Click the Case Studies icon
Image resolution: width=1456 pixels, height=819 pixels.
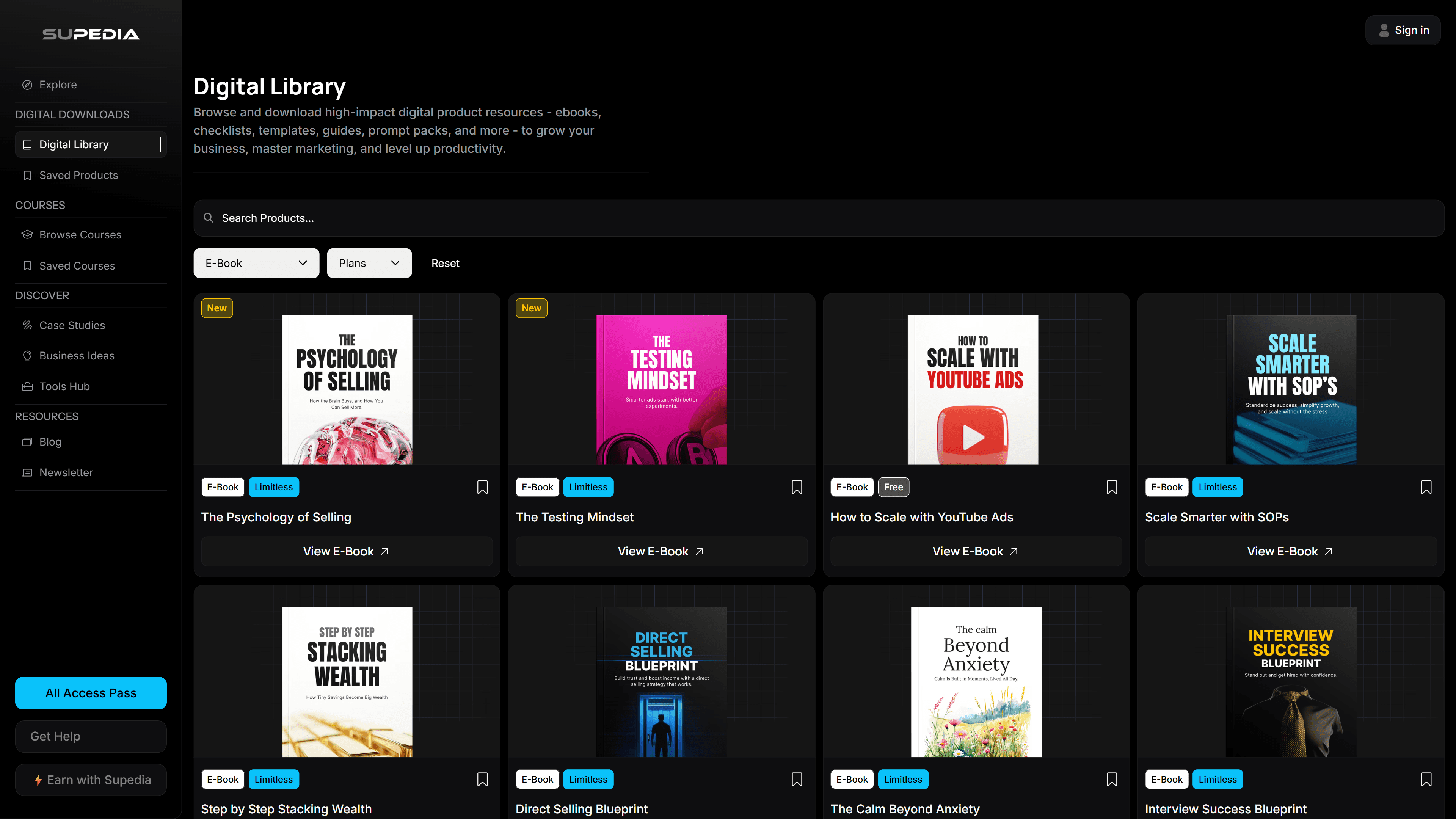(x=27, y=325)
